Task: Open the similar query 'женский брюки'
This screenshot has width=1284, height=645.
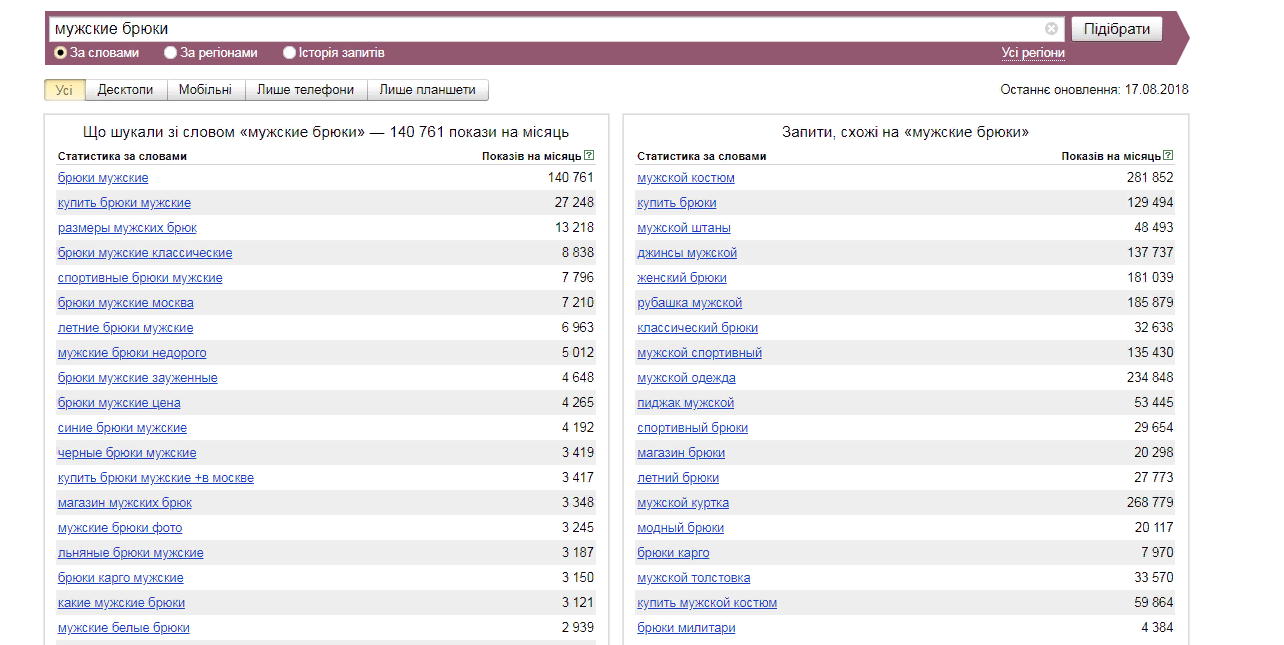Action: point(682,278)
